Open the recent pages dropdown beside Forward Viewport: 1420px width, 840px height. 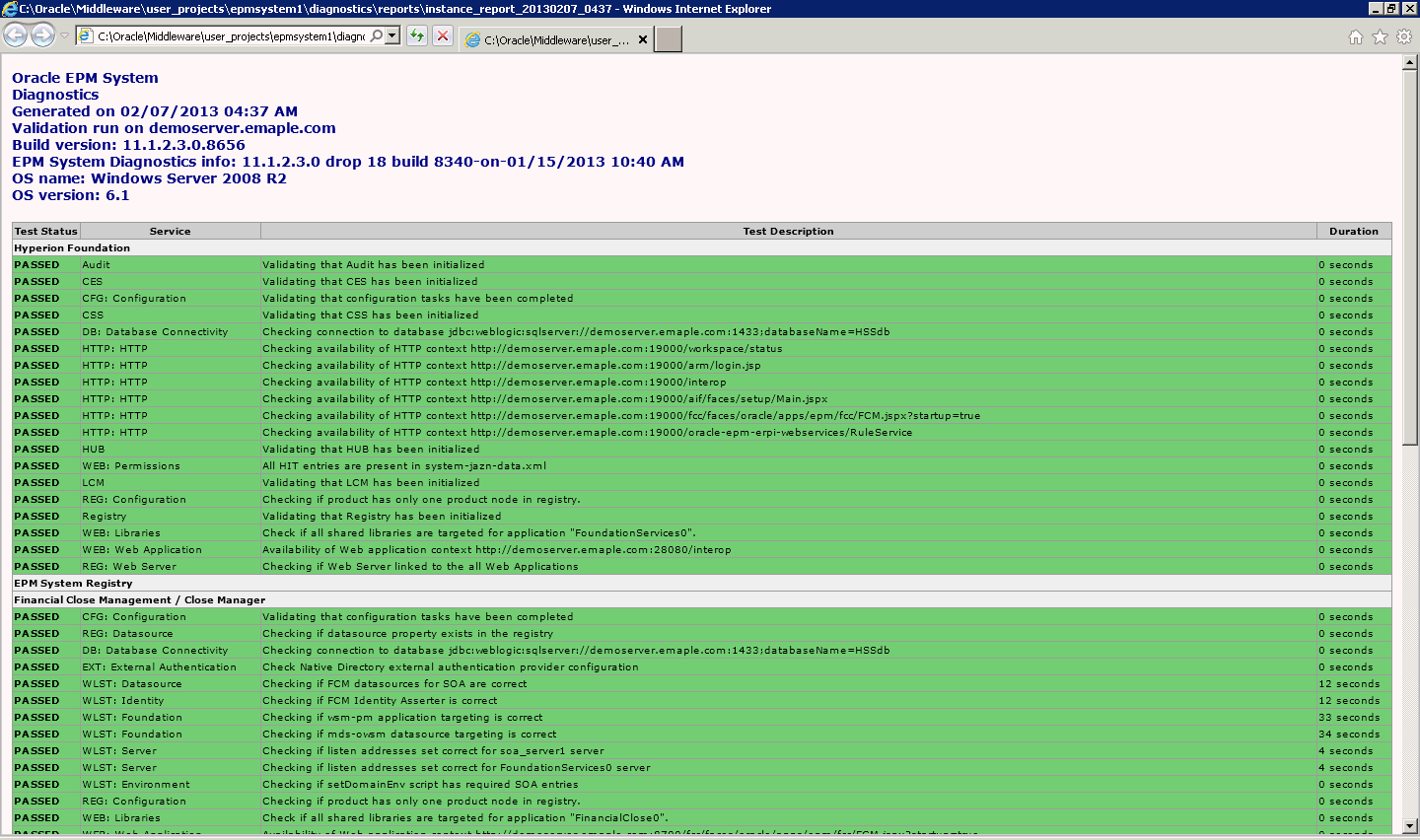click(64, 36)
